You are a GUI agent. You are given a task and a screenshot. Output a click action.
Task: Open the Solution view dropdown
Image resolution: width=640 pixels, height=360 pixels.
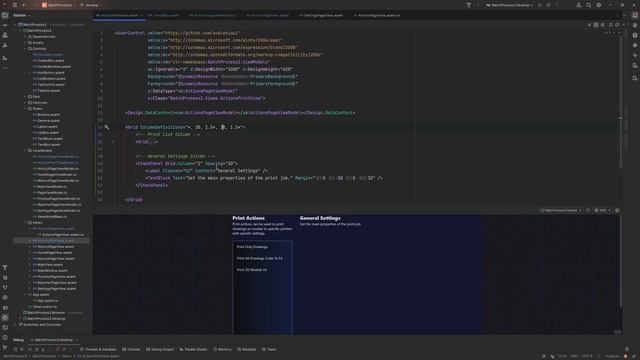click(x=21, y=15)
